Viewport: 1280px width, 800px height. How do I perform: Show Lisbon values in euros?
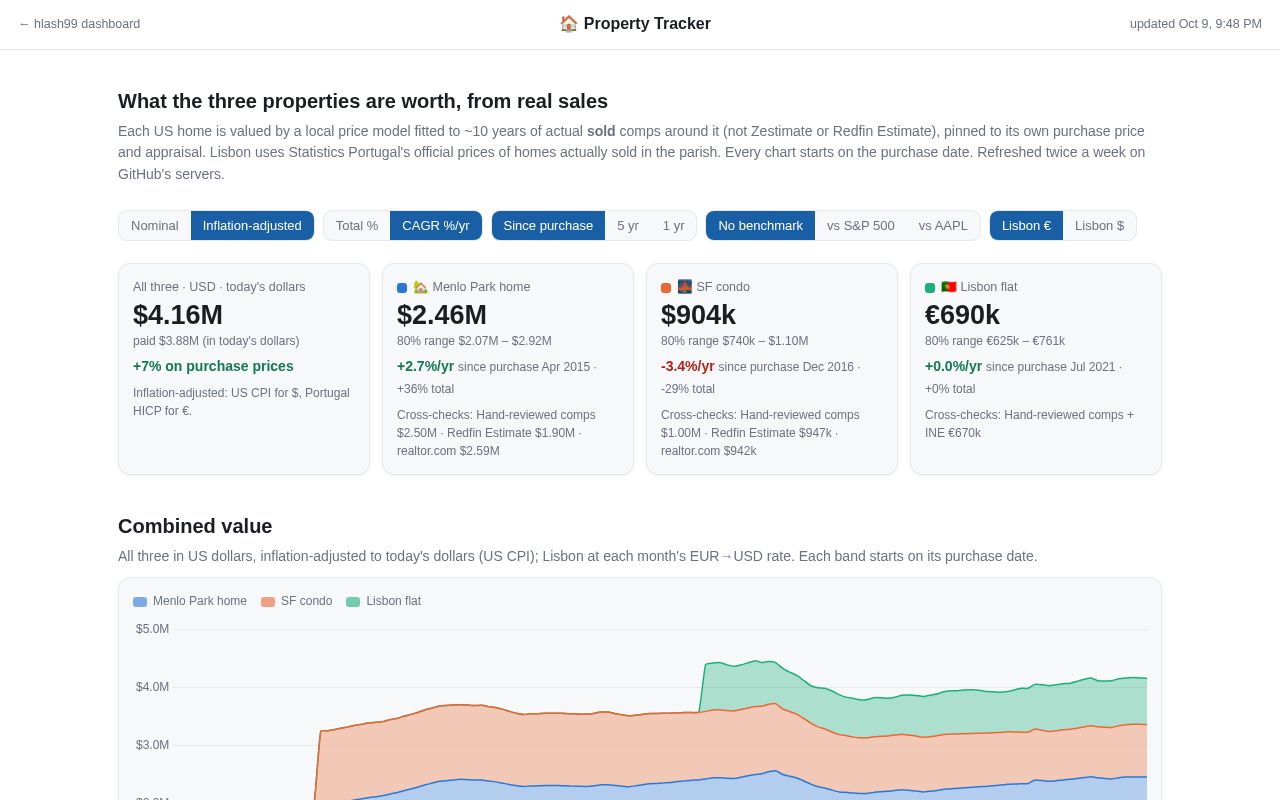pos(1026,225)
